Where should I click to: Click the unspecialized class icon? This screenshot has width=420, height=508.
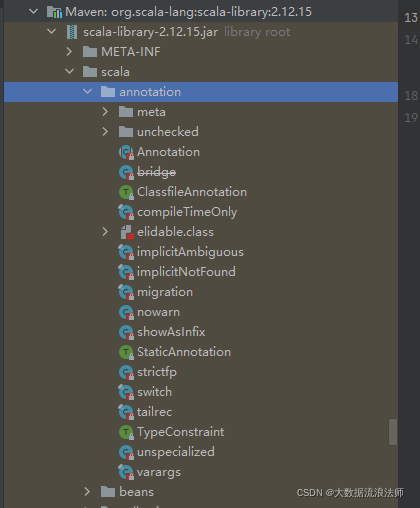coord(126,452)
